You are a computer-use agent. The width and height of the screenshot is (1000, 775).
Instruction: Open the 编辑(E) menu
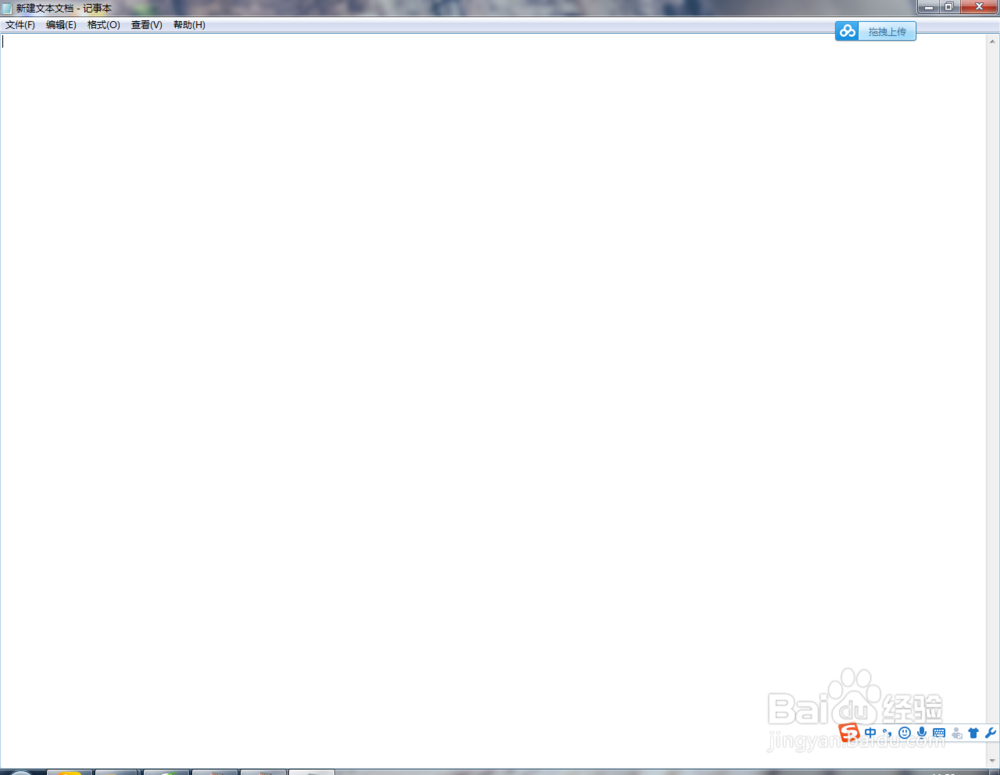click(x=61, y=25)
